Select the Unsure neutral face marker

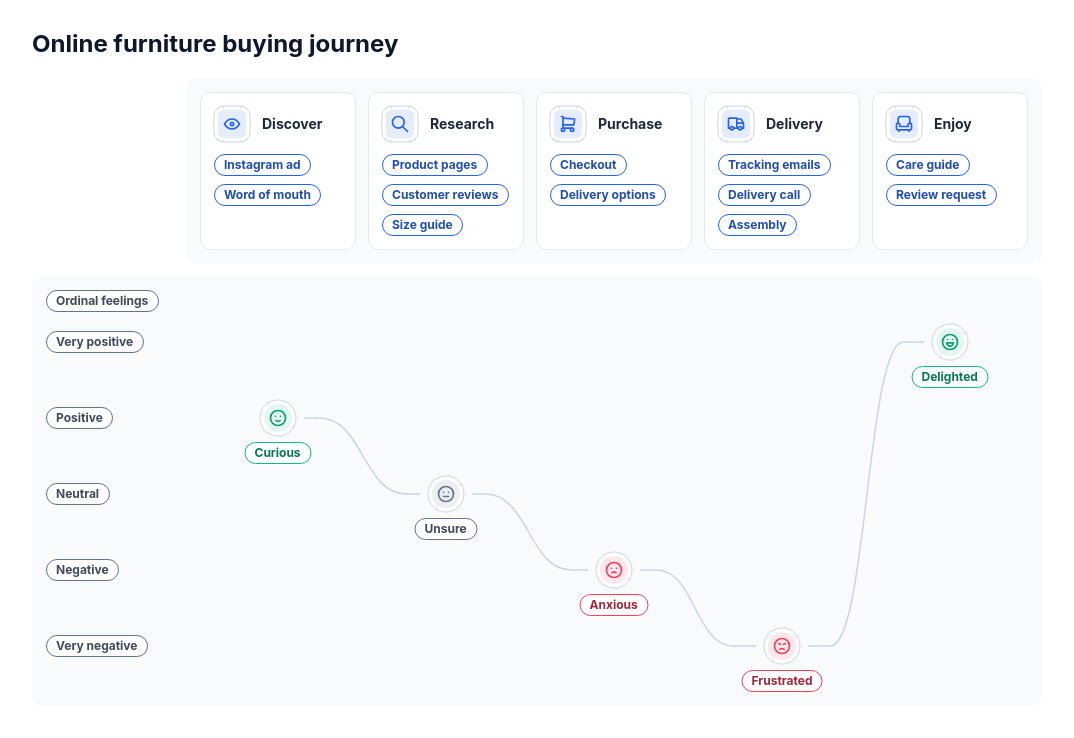click(x=446, y=494)
